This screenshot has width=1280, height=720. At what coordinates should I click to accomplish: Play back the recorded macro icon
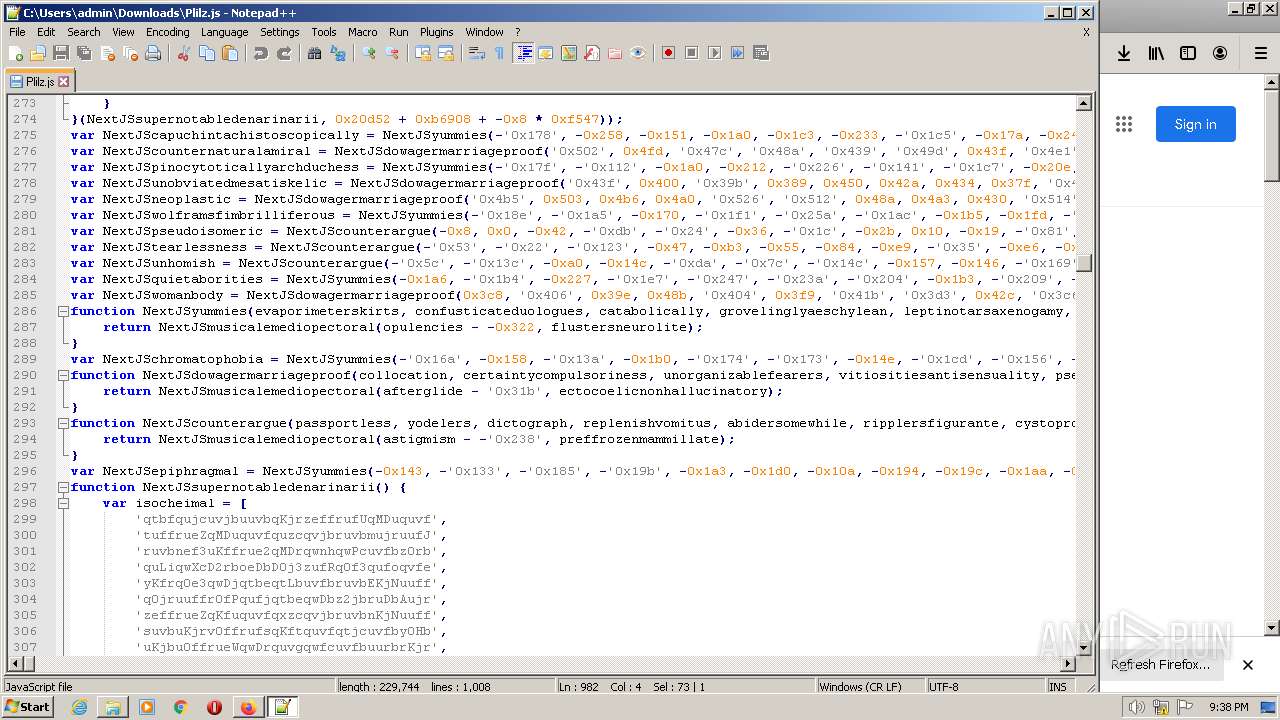(x=714, y=53)
